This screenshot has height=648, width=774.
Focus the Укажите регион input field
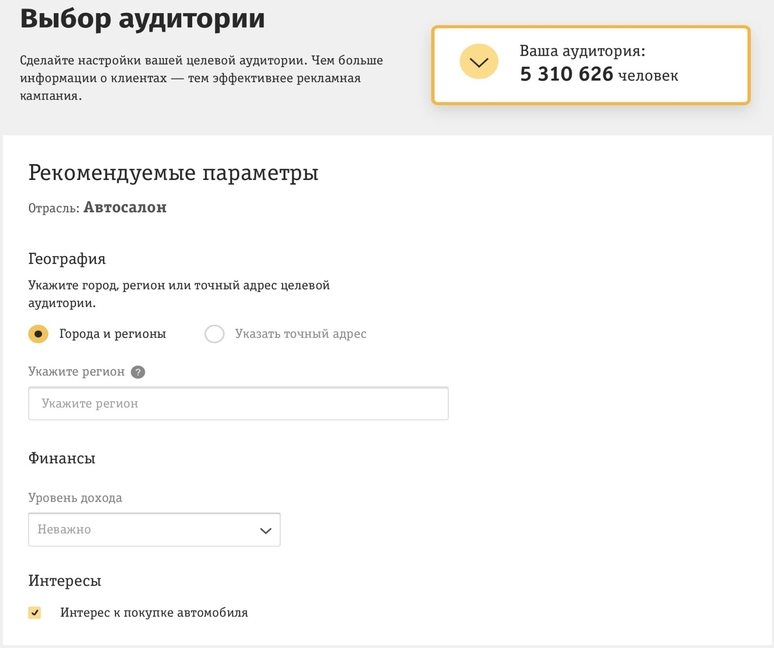[x=238, y=404]
